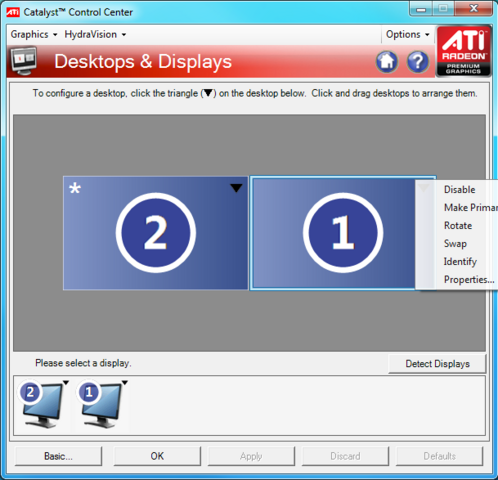Choose Disable from the context menu
498x480 pixels.
(x=459, y=190)
